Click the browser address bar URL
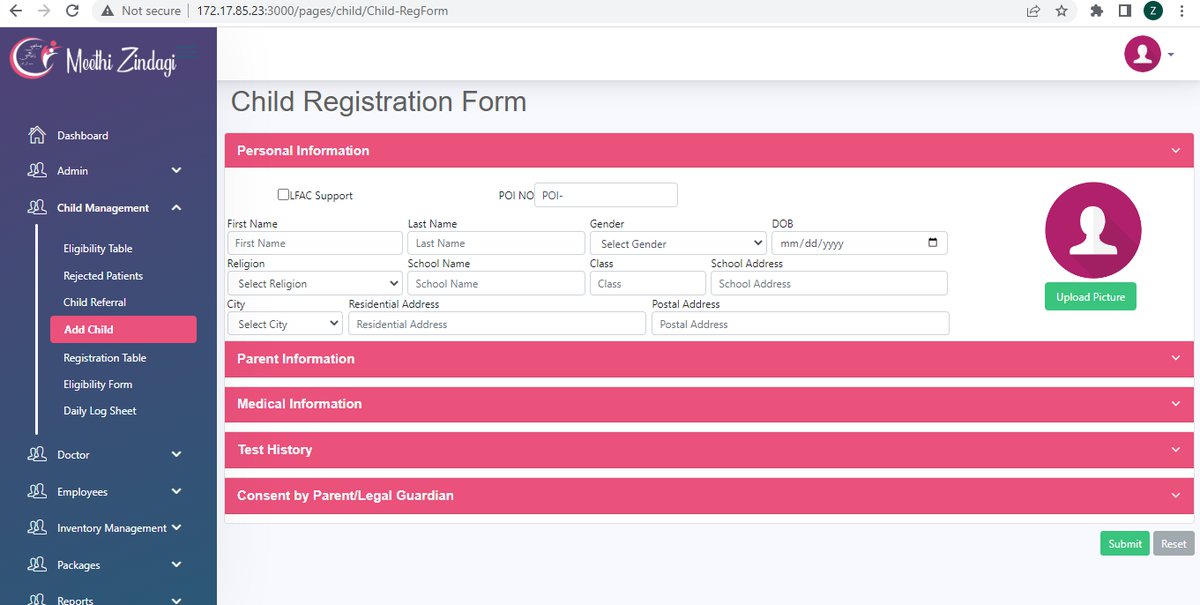The image size is (1200, 605). tap(323, 11)
